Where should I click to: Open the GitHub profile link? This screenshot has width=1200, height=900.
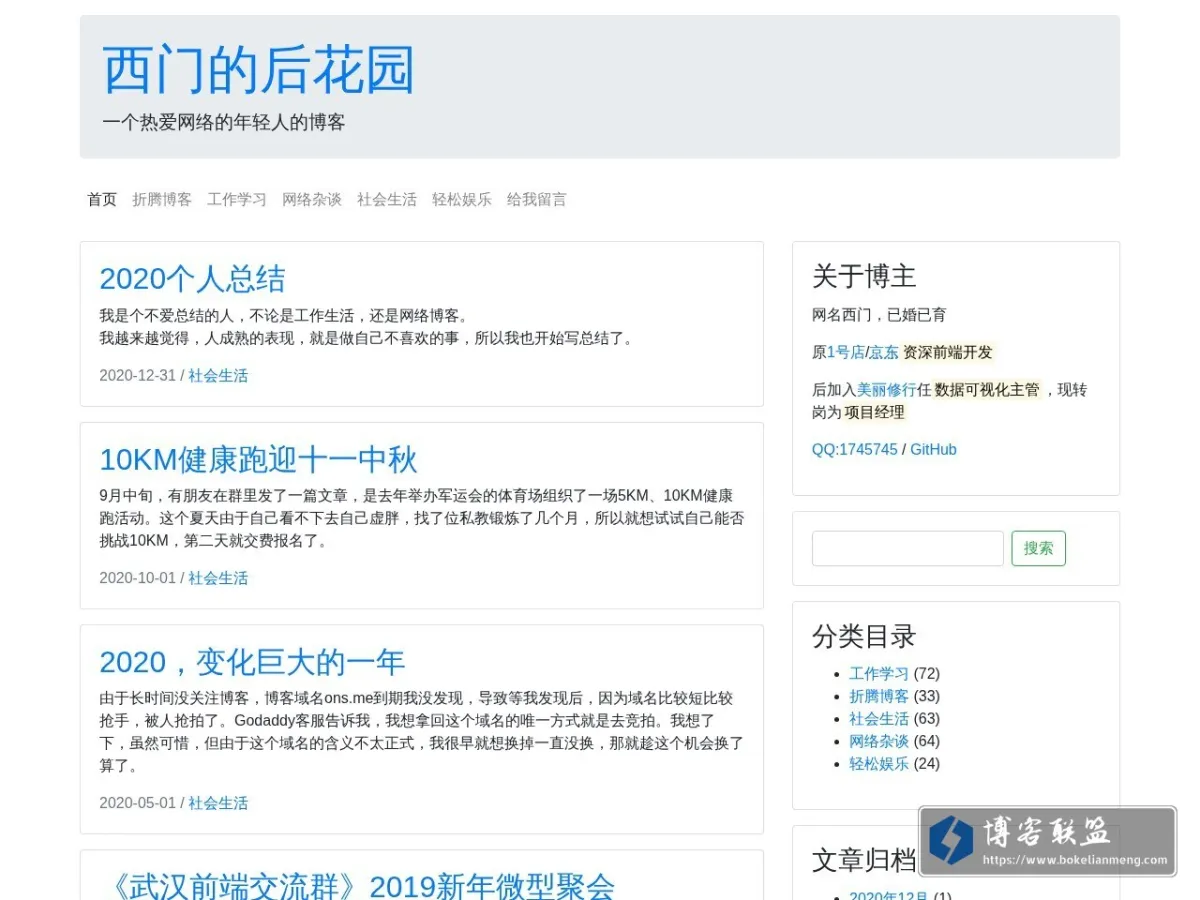[x=933, y=450]
